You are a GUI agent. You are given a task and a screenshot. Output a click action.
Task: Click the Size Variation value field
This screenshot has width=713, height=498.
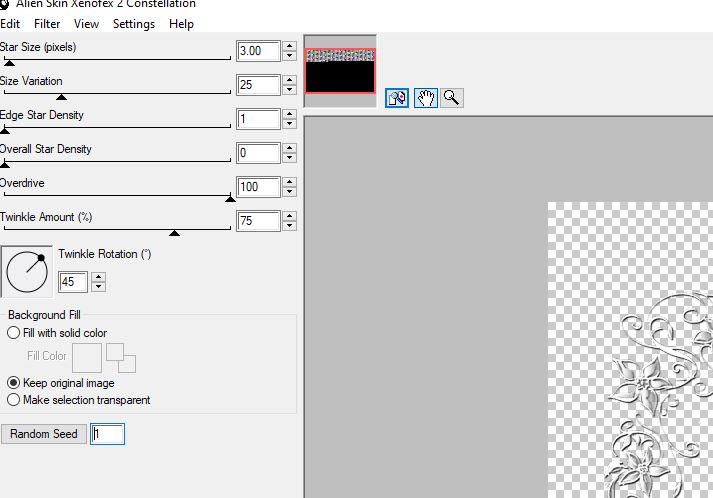tap(258, 85)
